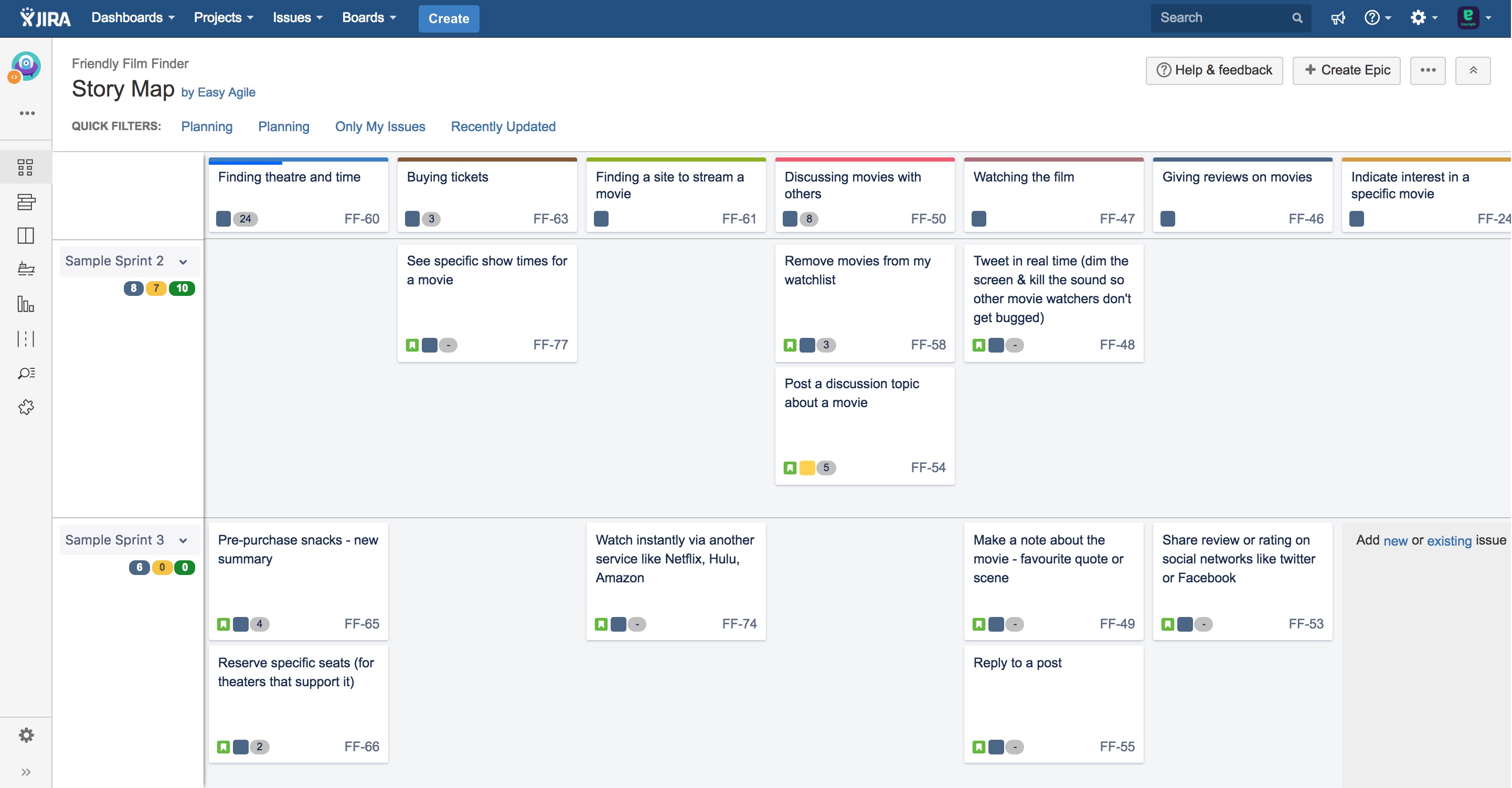Open the Story Map grid view icon
1512x788 pixels.
(x=26, y=167)
